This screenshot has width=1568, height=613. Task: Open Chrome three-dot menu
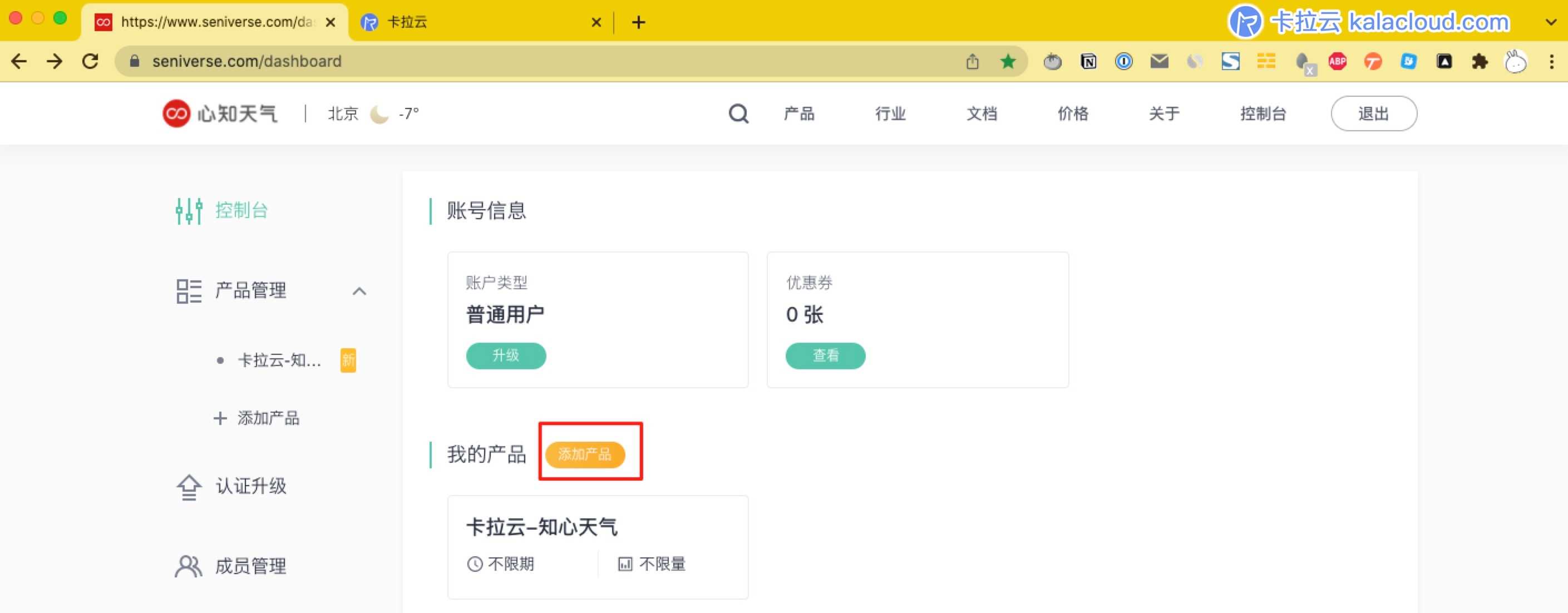(x=1551, y=62)
